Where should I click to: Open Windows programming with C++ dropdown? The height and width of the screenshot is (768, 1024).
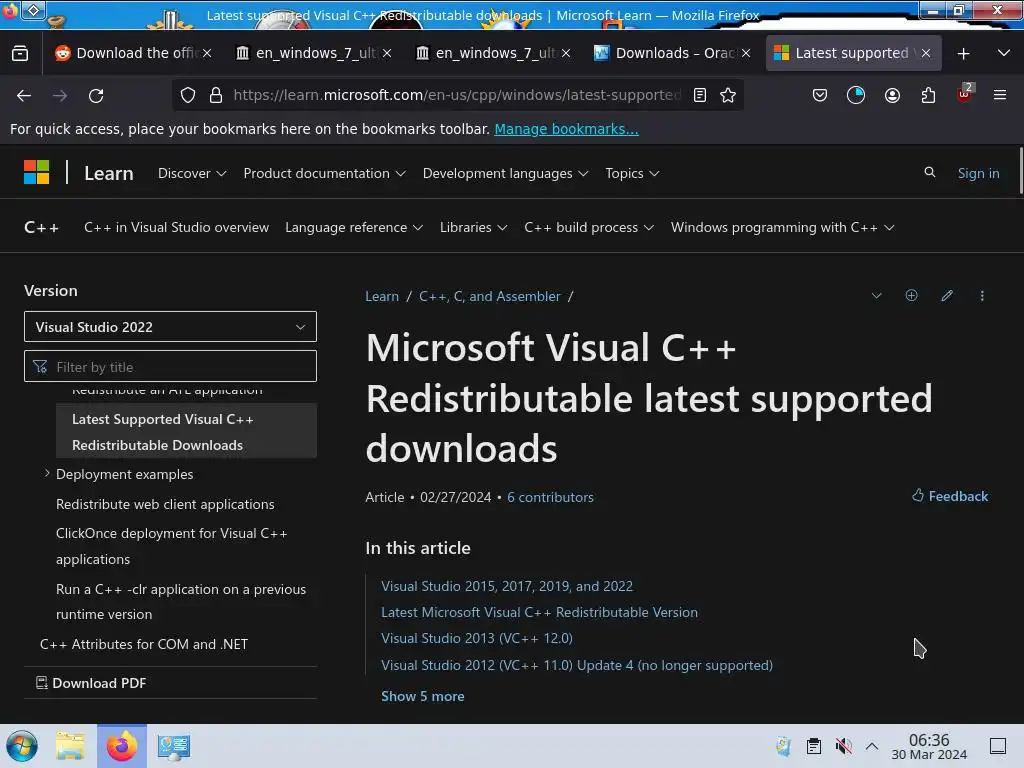(x=782, y=227)
